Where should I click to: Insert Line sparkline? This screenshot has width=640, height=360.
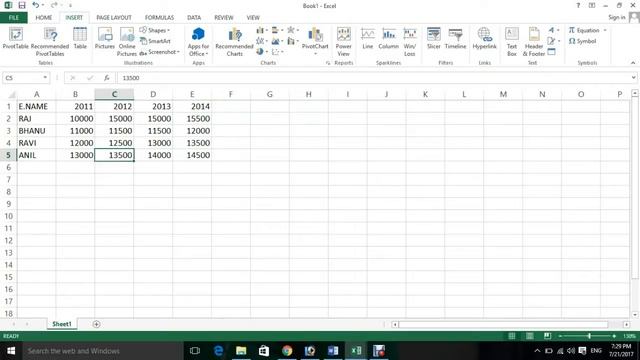pyautogui.click(x=368, y=38)
